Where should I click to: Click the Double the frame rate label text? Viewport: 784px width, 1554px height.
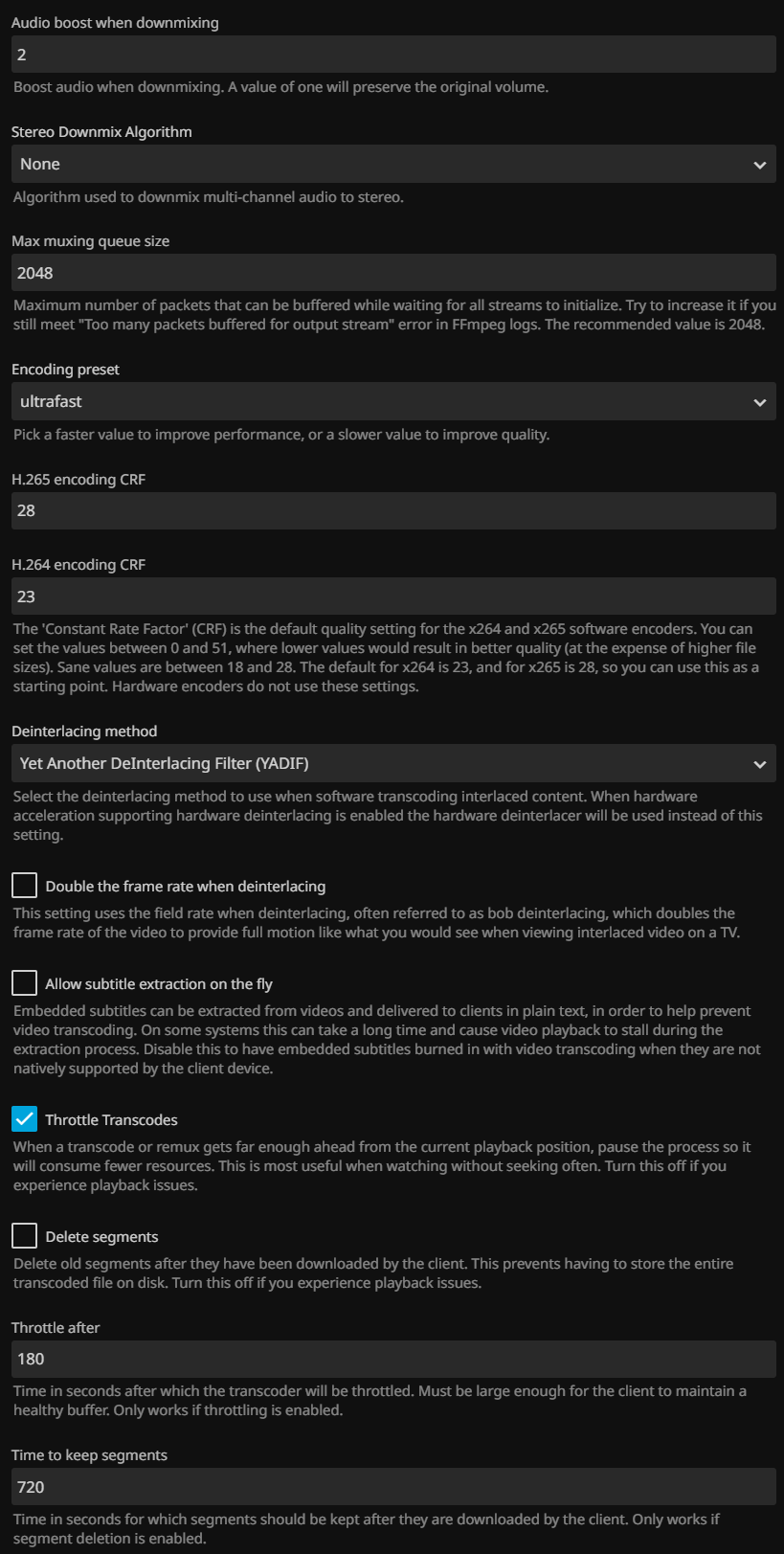(185, 887)
